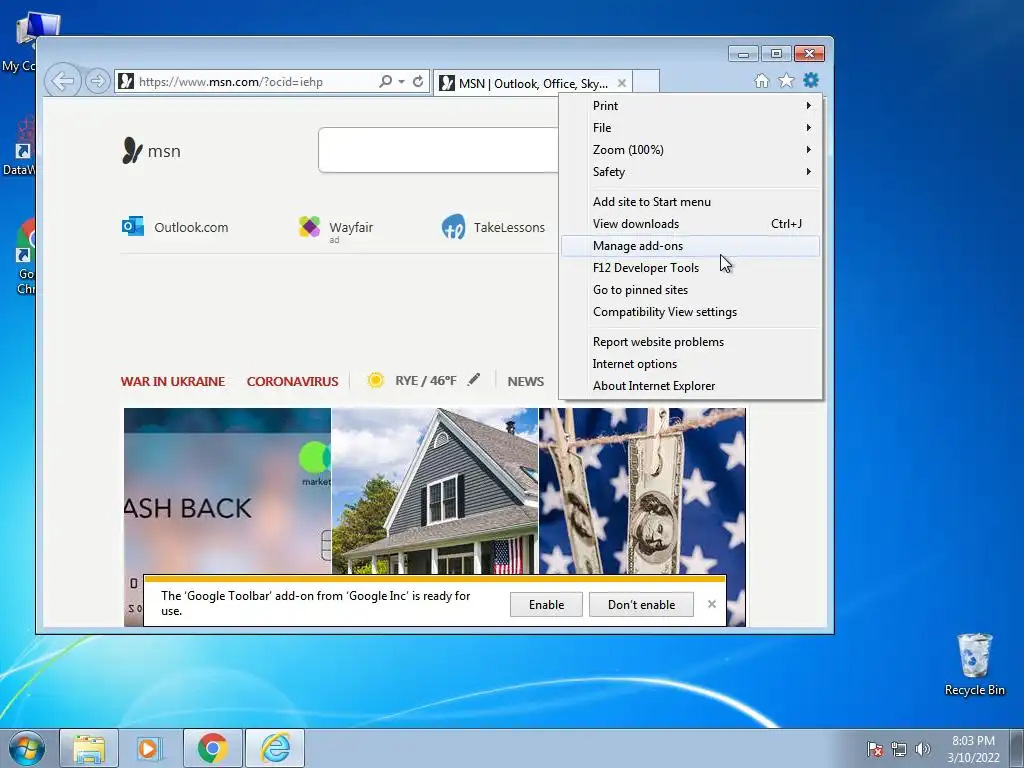Viewport: 1024px width, 768px height.
Task: Launch Google Chrome from taskbar
Action: pyautogui.click(x=212, y=748)
